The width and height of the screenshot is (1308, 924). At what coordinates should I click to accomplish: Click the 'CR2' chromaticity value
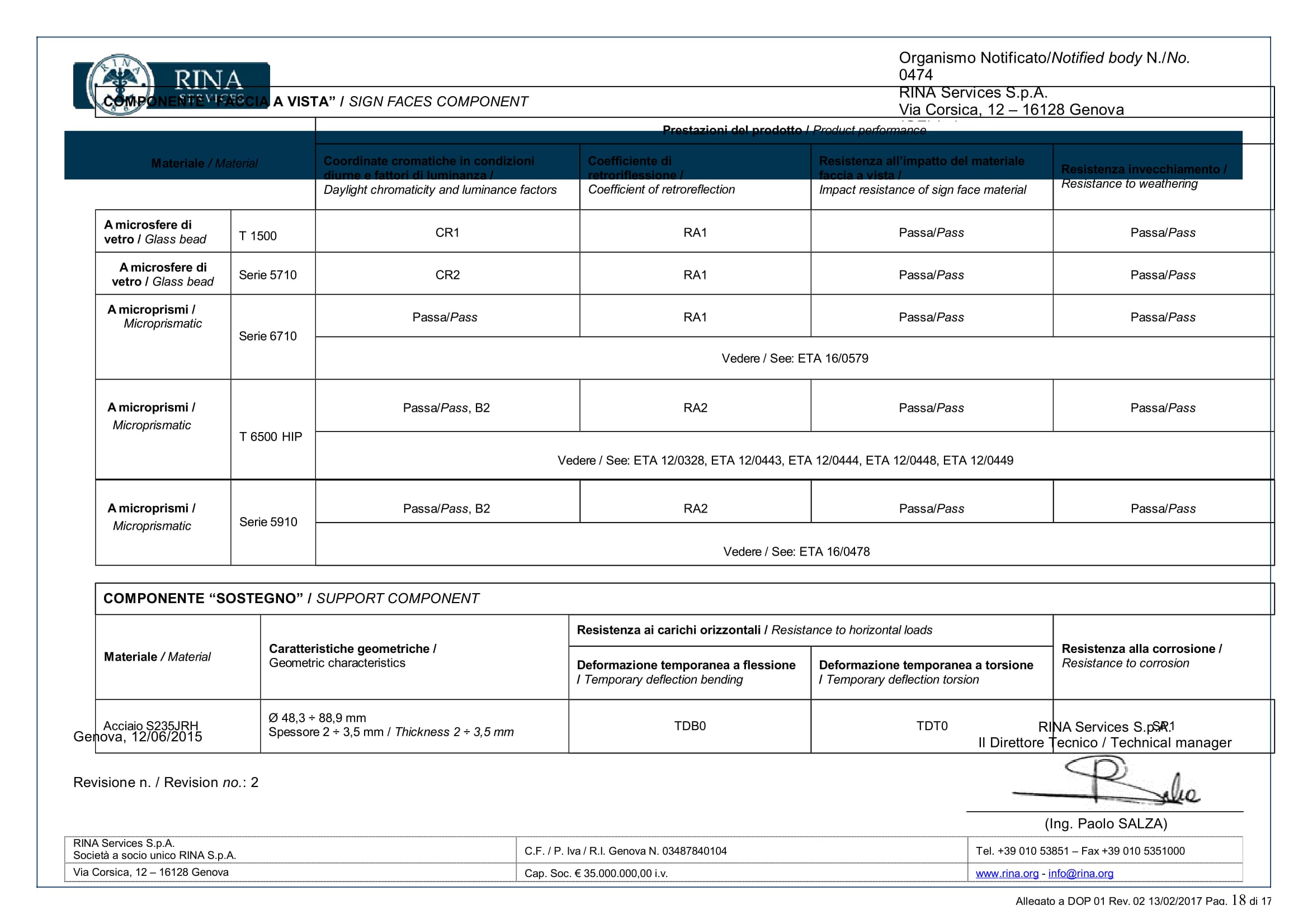(447, 275)
